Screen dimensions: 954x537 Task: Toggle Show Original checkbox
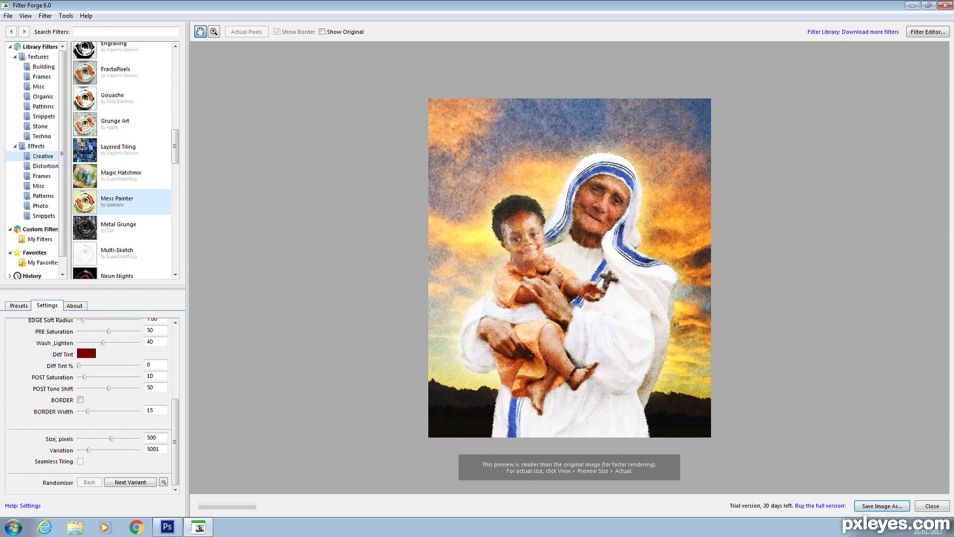point(322,32)
